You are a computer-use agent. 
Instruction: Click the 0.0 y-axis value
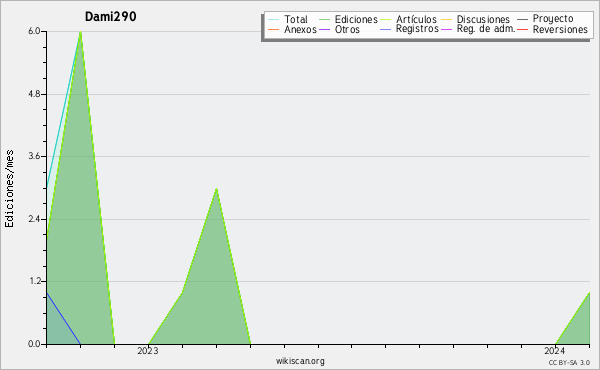[34, 344]
